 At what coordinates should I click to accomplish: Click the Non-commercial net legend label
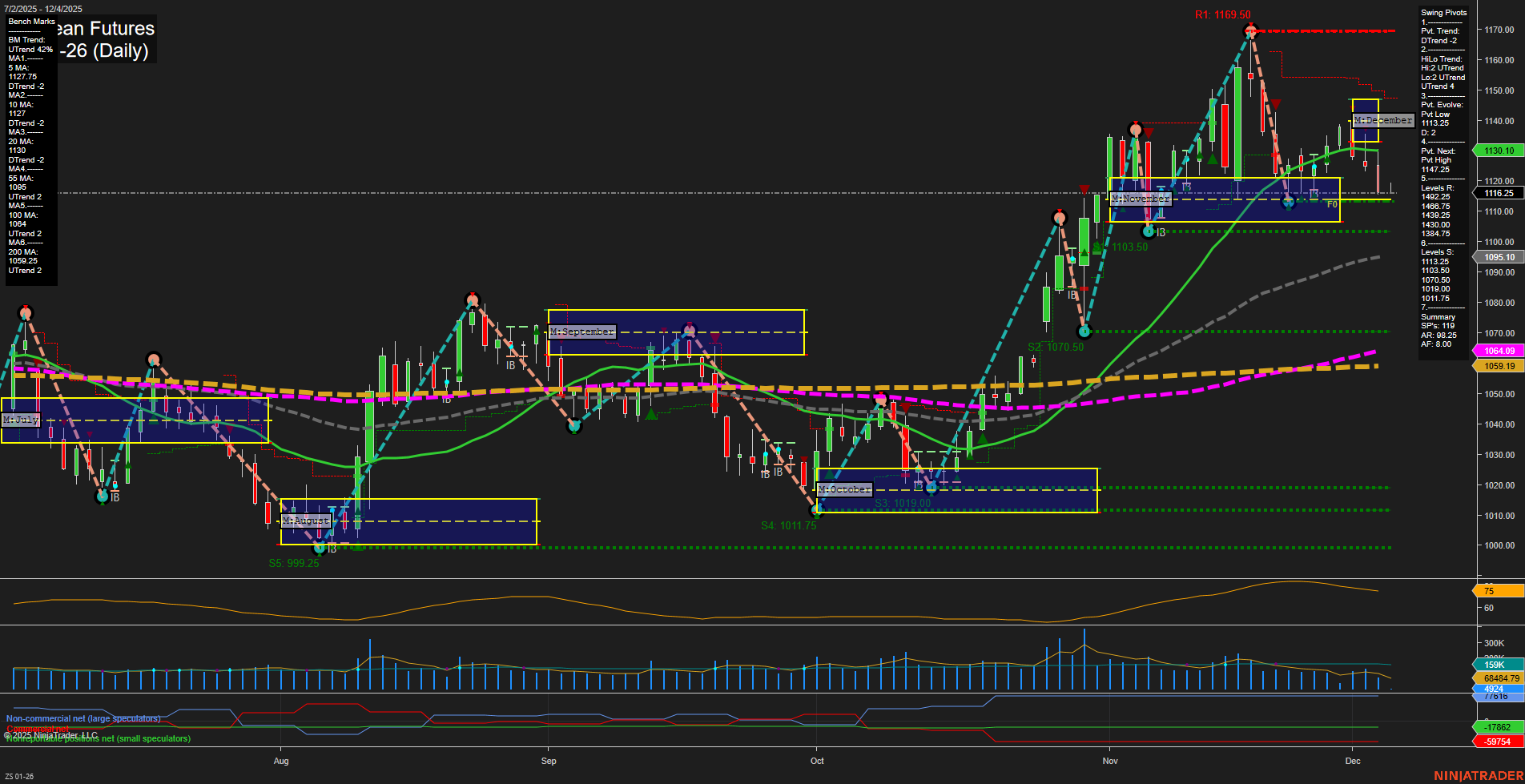tap(82, 718)
